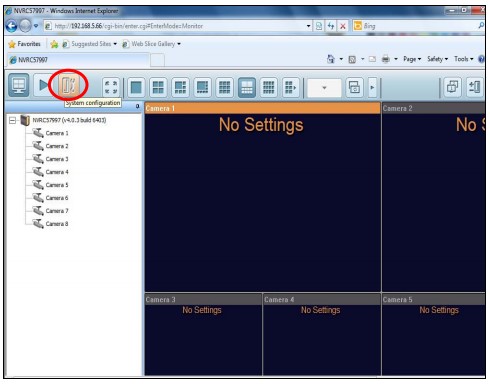Select Camera 1 in the device tree

pos(57,133)
